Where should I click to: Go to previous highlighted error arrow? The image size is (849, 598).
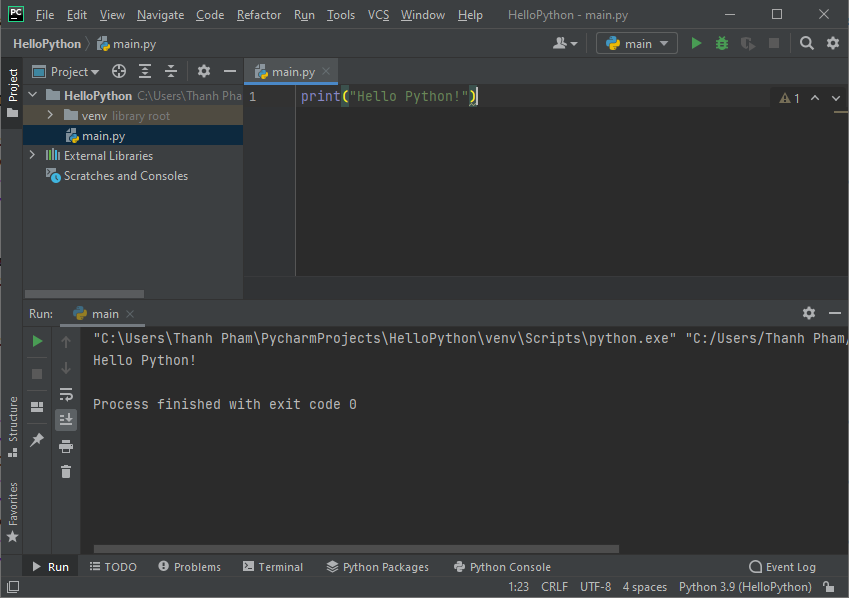tap(814, 98)
